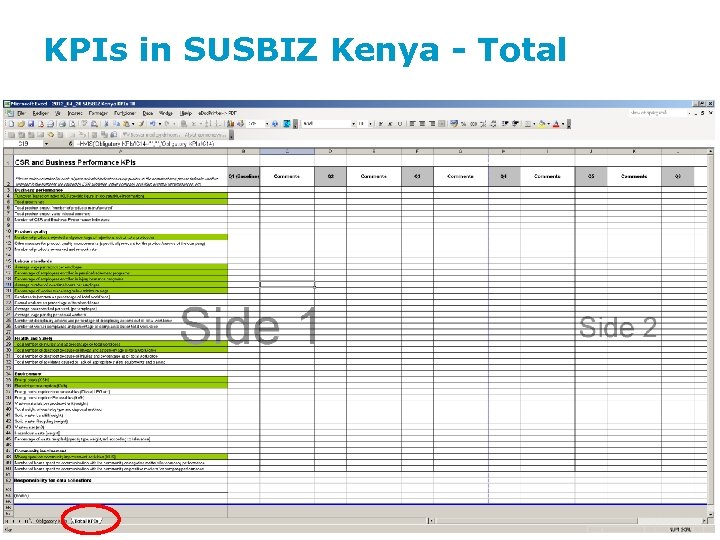Image resolution: width=720 pixels, height=540 pixels.
Task: Select 'CSR and Business Performance KPIs' title cell
Action: 120,162
